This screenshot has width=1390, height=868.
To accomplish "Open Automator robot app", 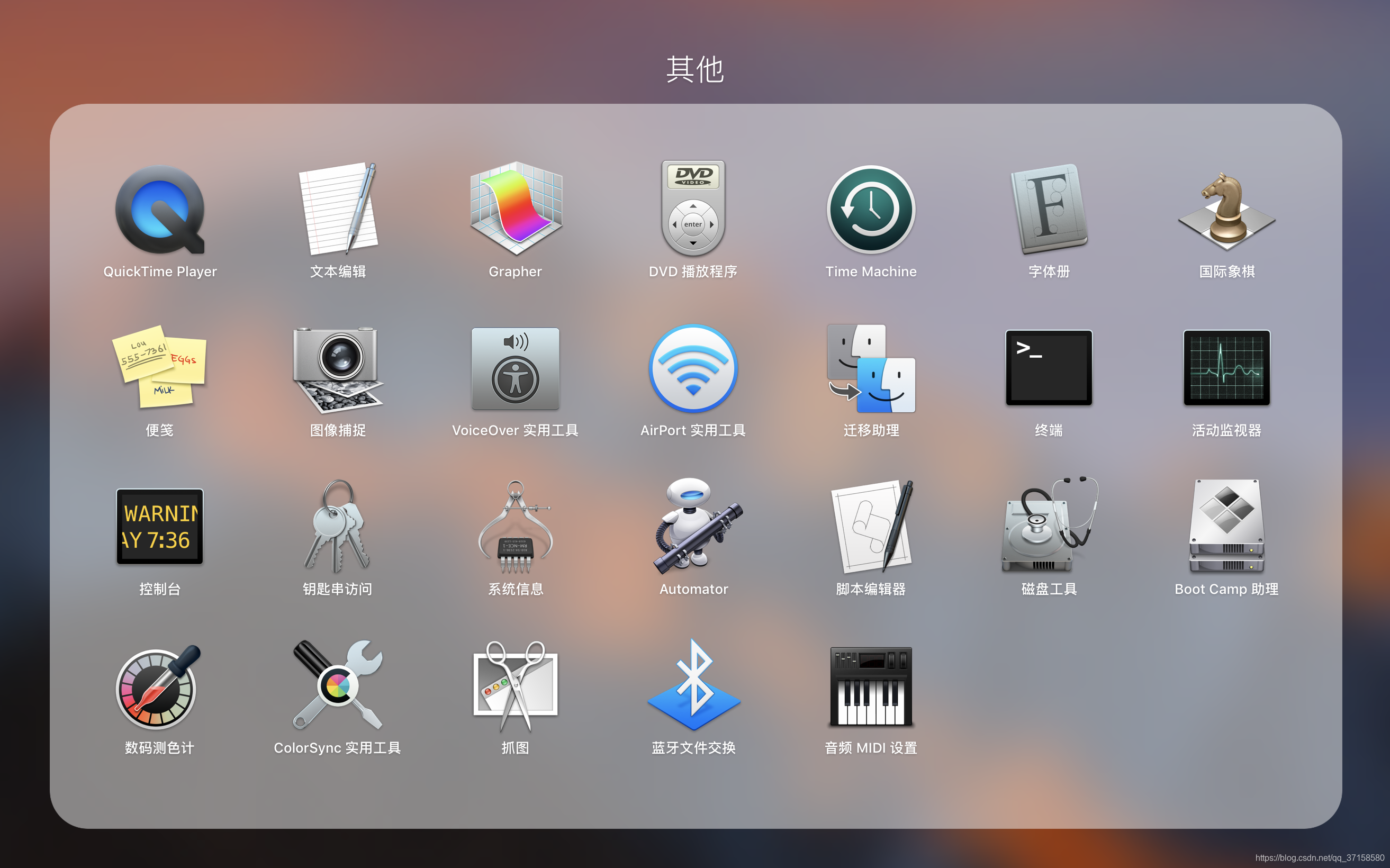I will click(x=693, y=527).
